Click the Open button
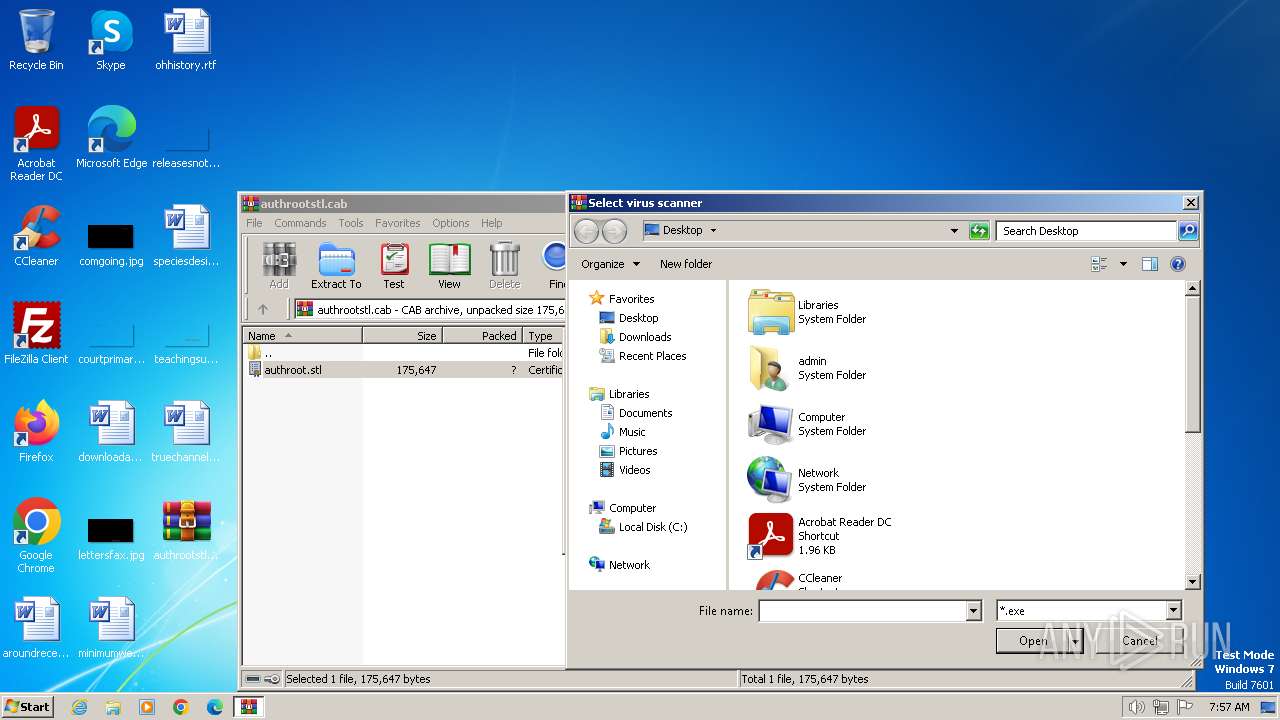The image size is (1280, 720). [1033, 641]
